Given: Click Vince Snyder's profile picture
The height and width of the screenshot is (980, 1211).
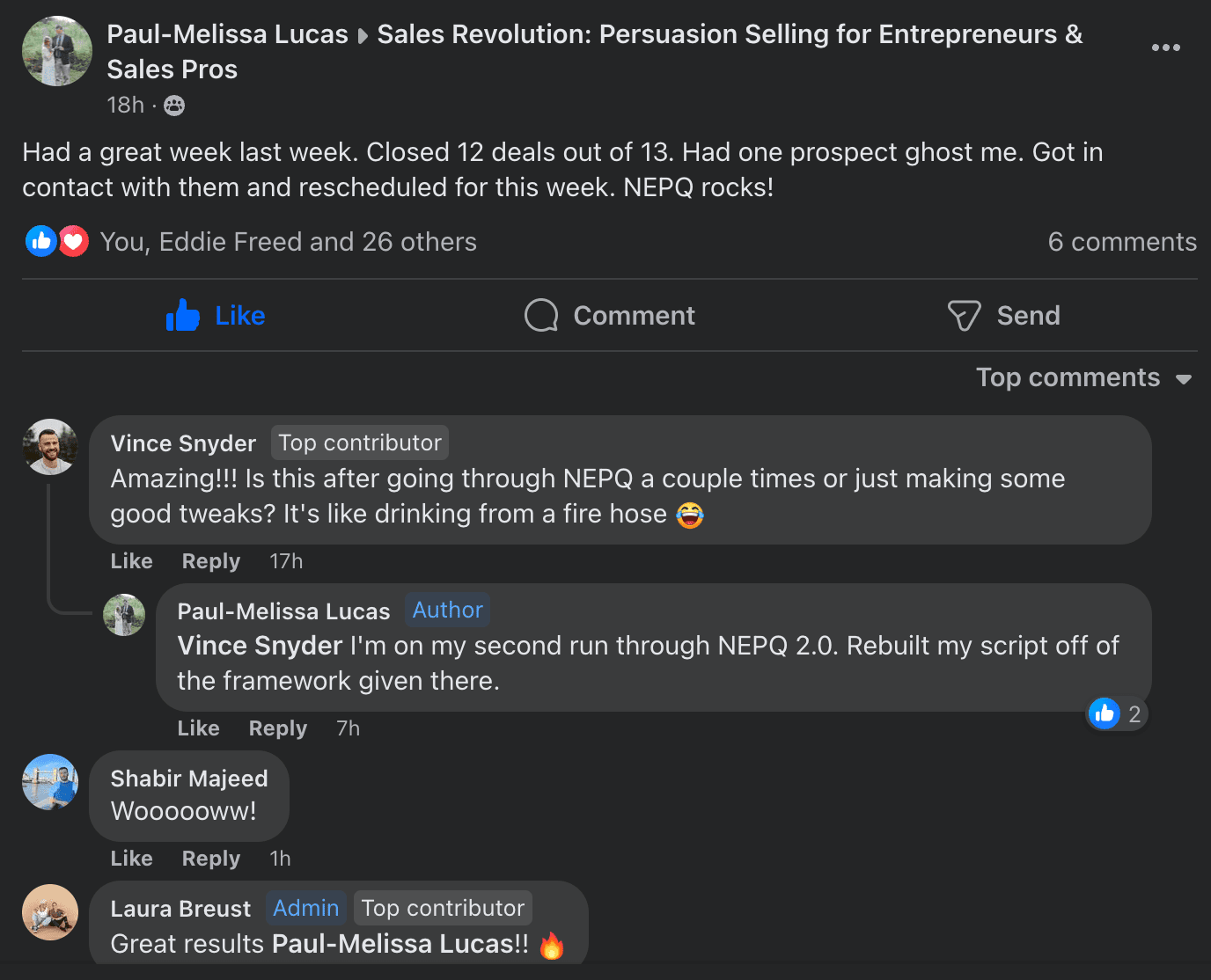Looking at the screenshot, I should click(x=50, y=446).
